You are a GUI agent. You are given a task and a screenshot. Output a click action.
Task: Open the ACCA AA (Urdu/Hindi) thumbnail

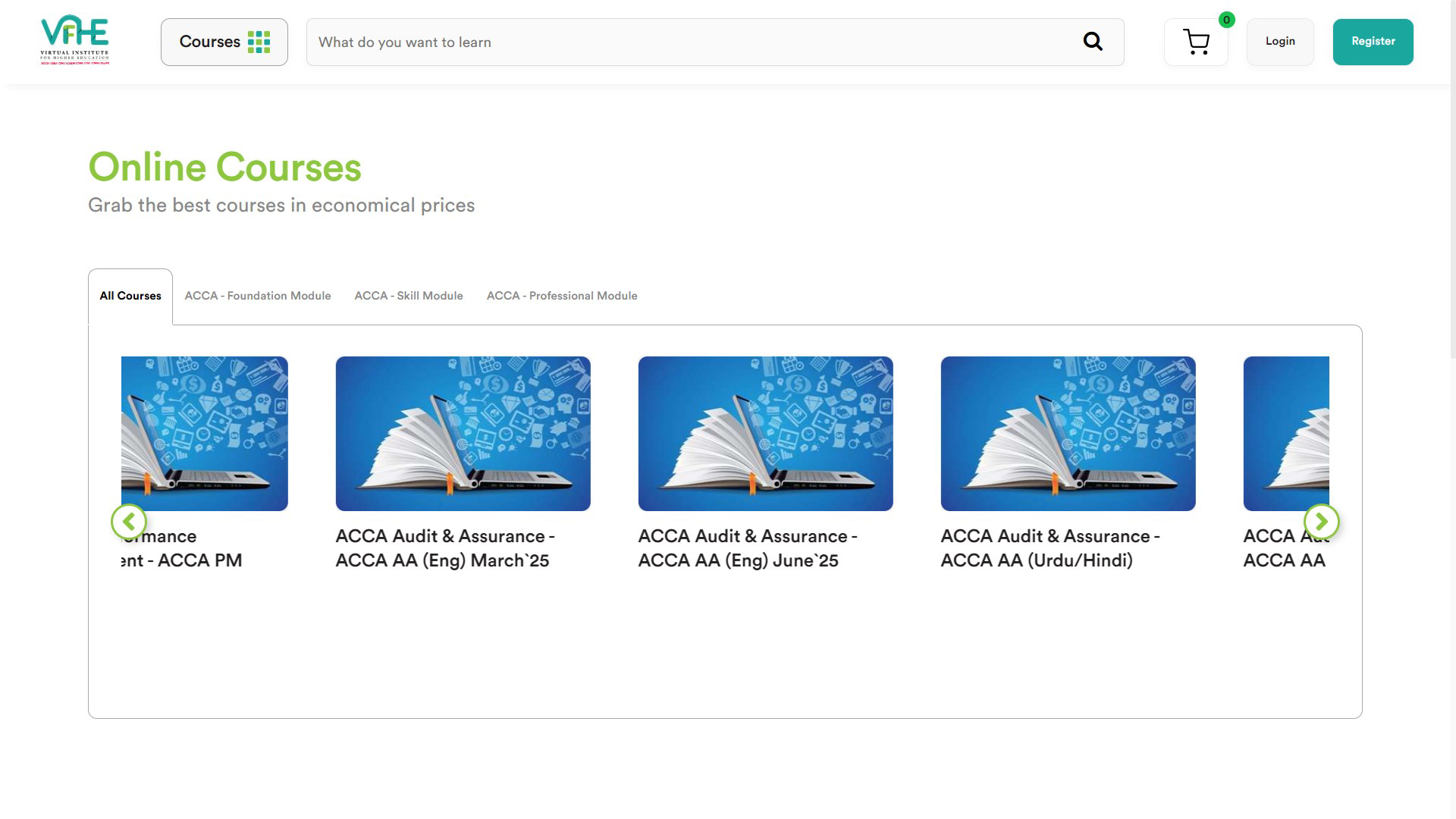tap(1068, 434)
